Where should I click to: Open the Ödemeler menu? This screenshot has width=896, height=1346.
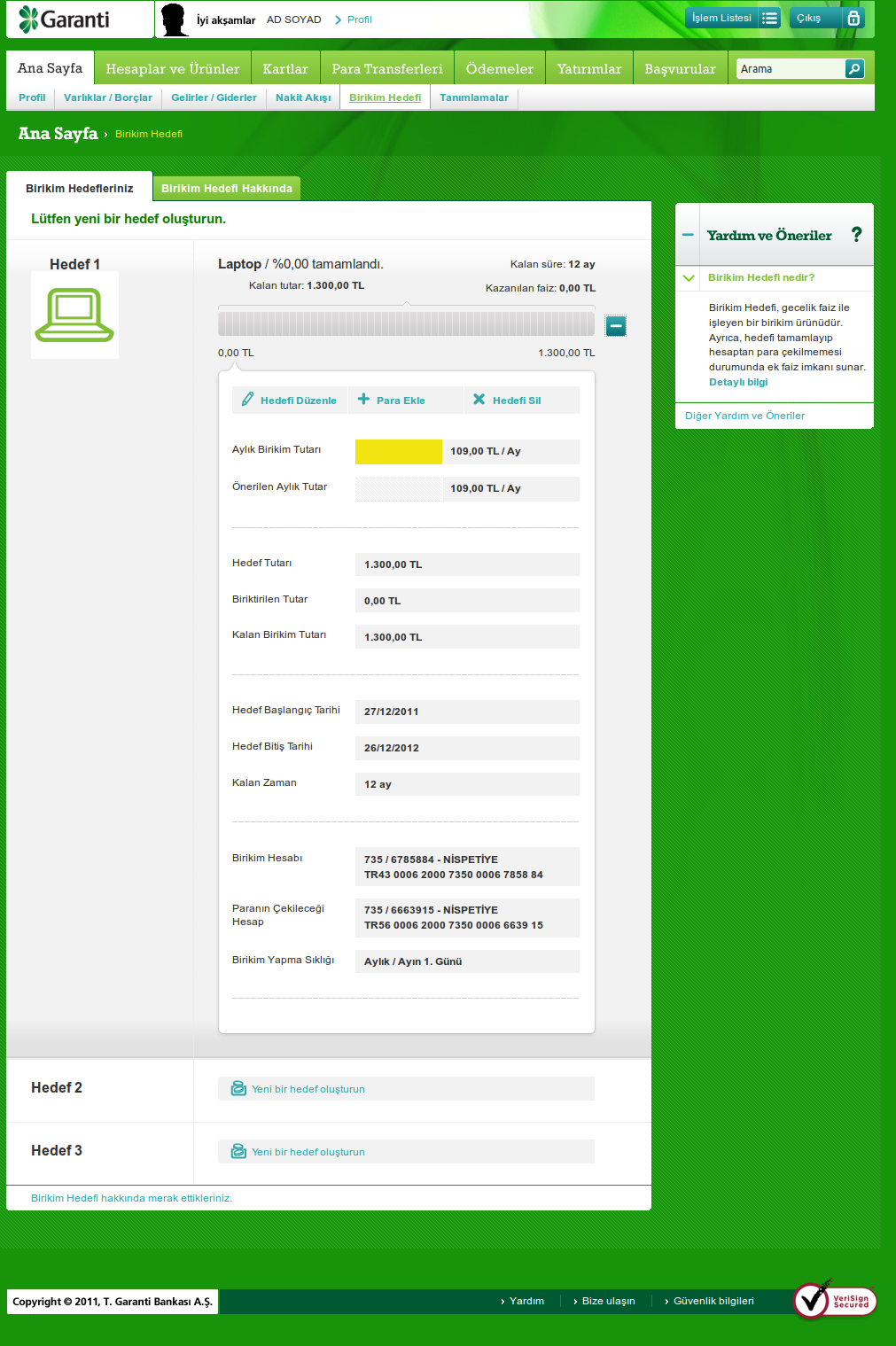point(500,68)
